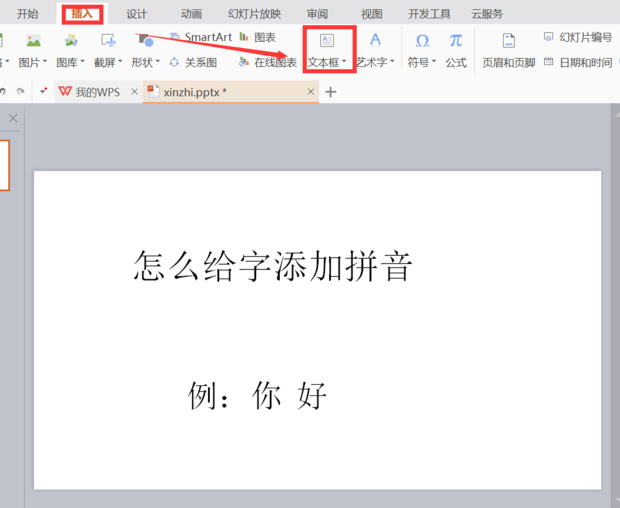Viewport: 620px width, 508px height.
Task: Open the 审阅 tab
Action: pyautogui.click(x=317, y=14)
